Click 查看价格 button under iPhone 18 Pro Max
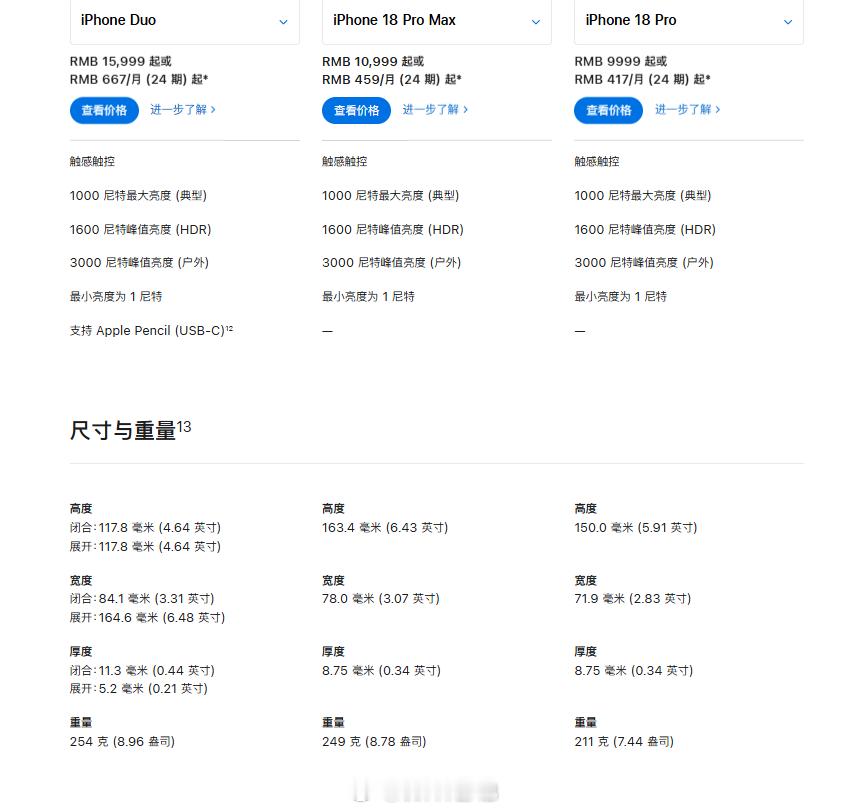Image resolution: width=852 pixels, height=810 pixels. pyautogui.click(x=356, y=110)
